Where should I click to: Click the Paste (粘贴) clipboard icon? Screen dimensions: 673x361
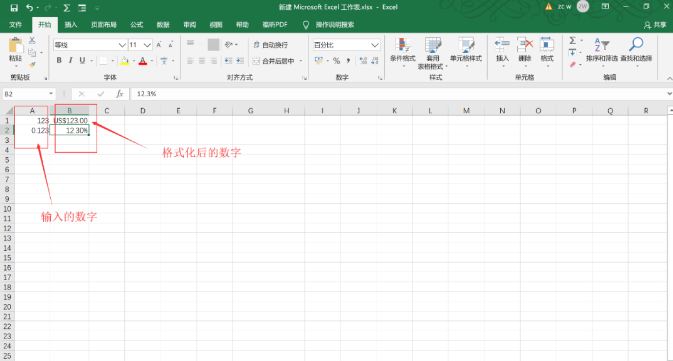pyautogui.click(x=15, y=46)
